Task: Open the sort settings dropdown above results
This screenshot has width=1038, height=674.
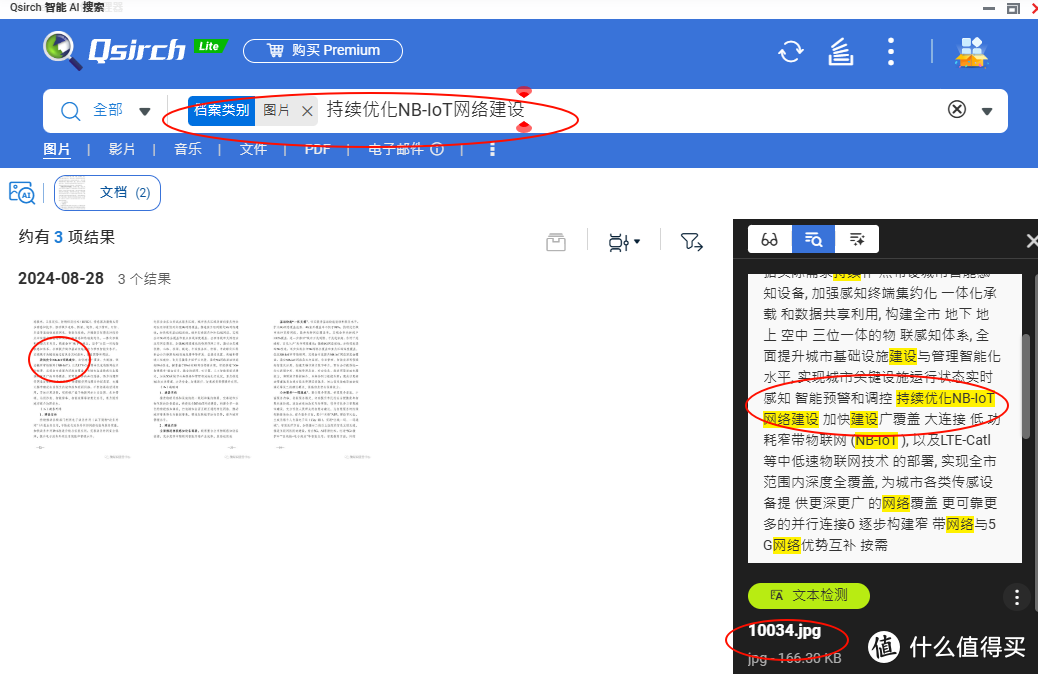Action: click(622, 241)
